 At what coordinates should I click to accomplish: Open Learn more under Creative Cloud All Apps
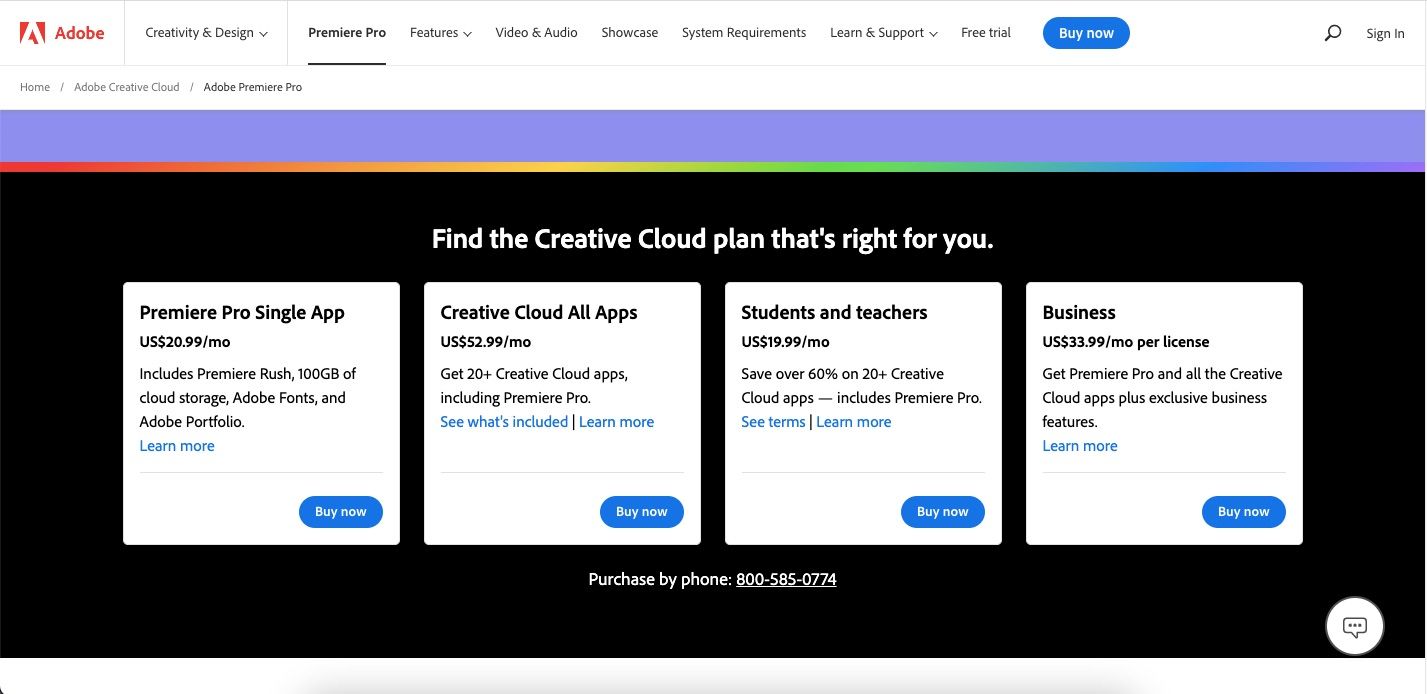616,422
